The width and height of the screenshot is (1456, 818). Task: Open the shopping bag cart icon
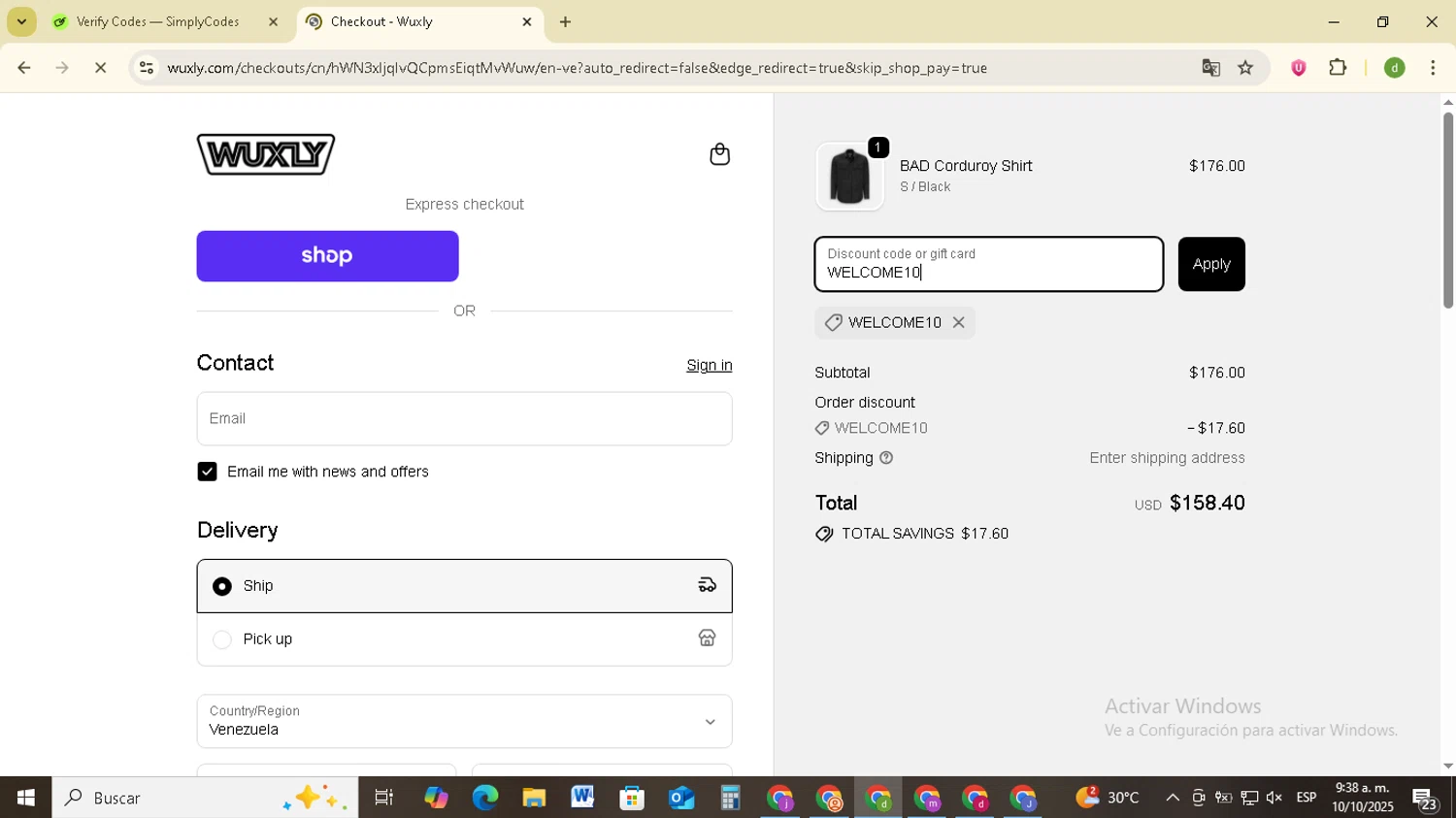719,154
